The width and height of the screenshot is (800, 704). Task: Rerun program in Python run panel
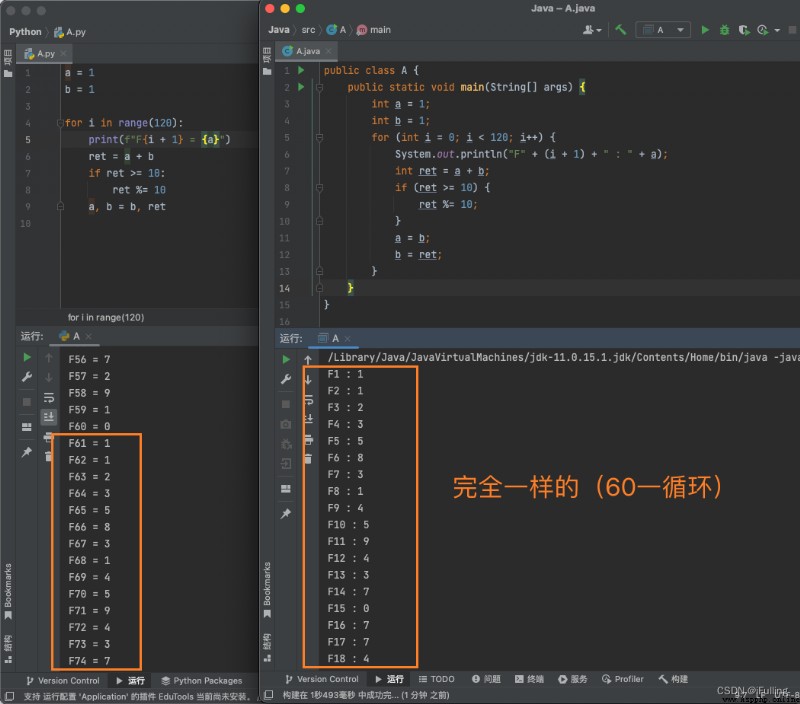pyautogui.click(x=27, y=358)
